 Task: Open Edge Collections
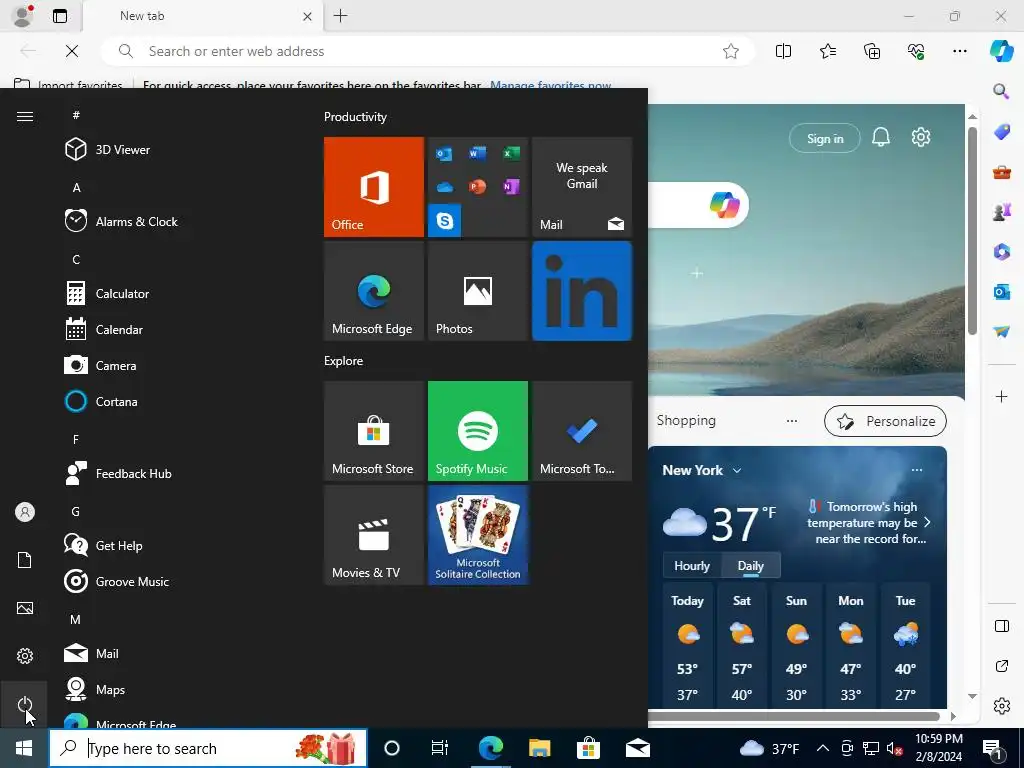[x=872, y=51]
